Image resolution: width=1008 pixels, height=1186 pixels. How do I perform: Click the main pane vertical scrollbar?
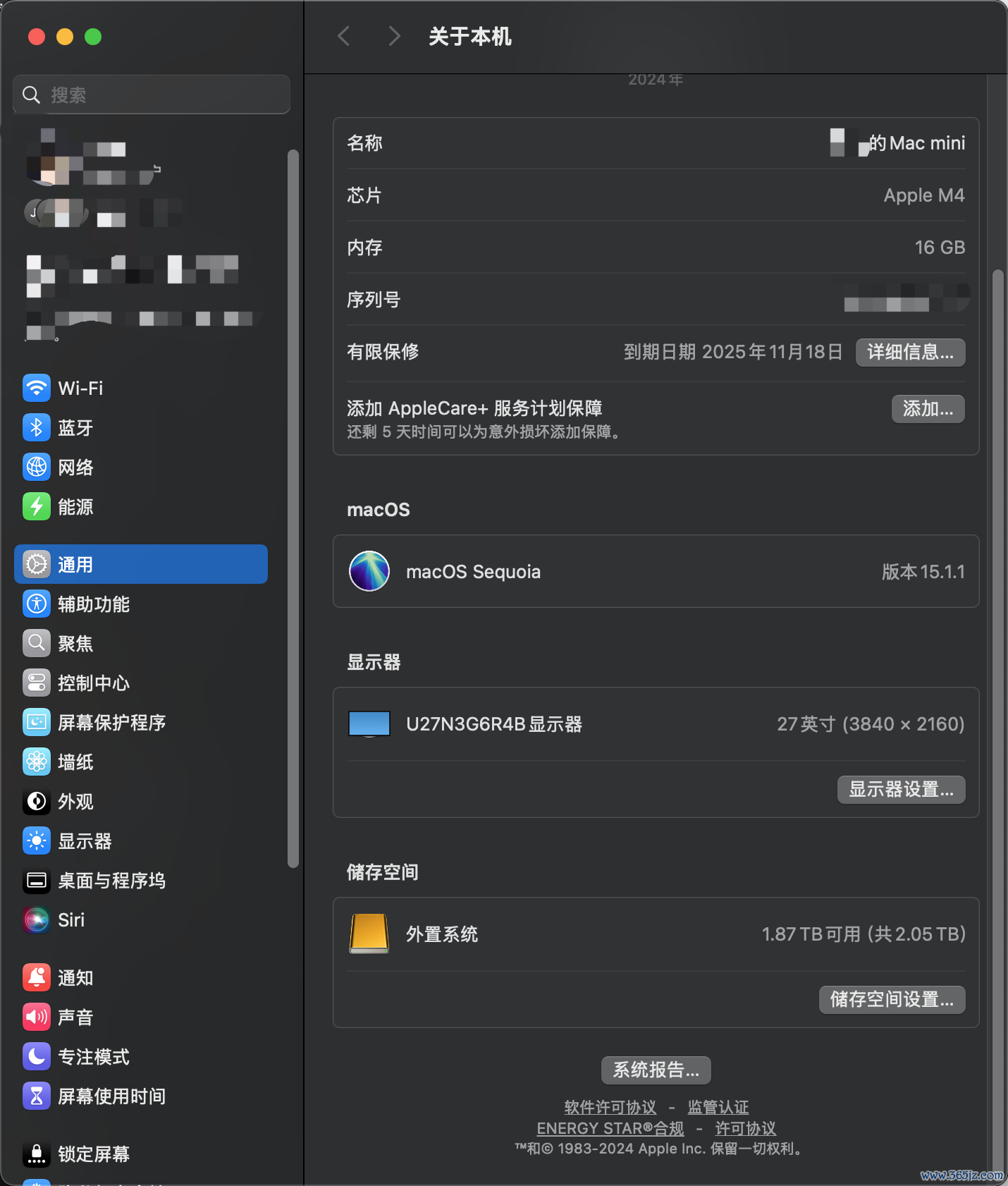pos(997,719)
